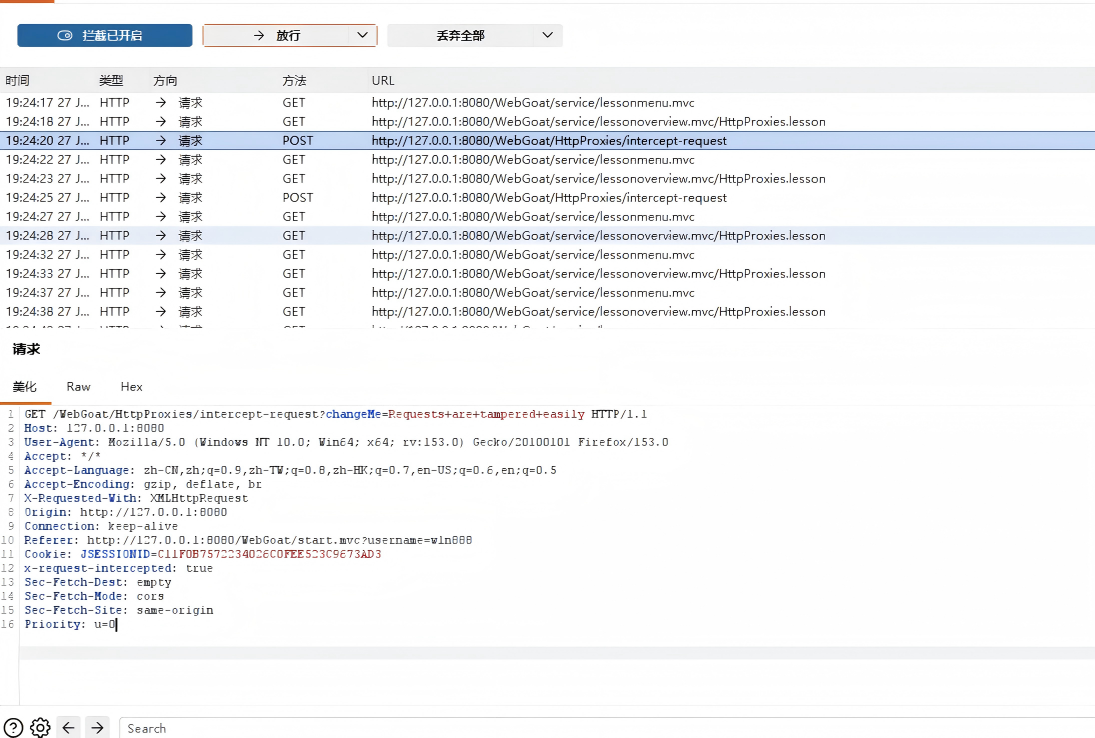Click the Accept-Encoding header line
Image resolution: width=1095 pixels, height=738 pixels.
(x=143, y=484)
